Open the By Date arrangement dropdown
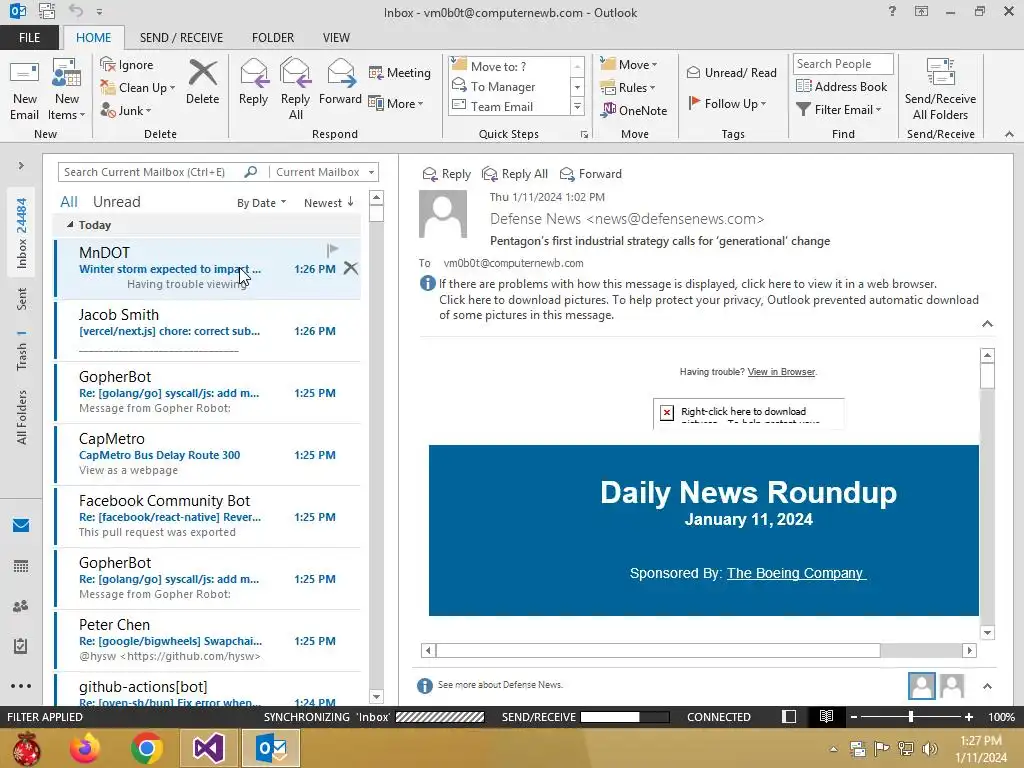The width and height of the screenshot is (1024, 768). pyautogui.click(x=261, y=203)
